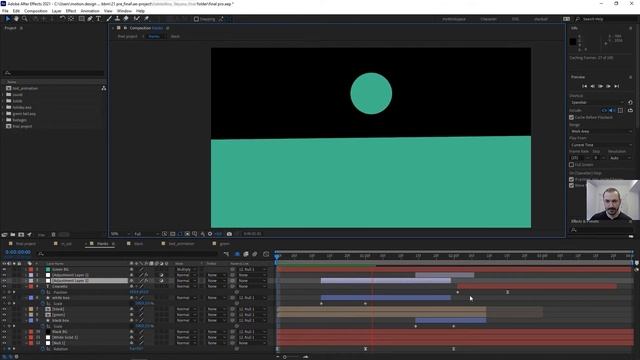Viewport: 640px width, 360px height.
Task: Open the viewer magnification 50% dropdown
Action: (x=120, y=234)
